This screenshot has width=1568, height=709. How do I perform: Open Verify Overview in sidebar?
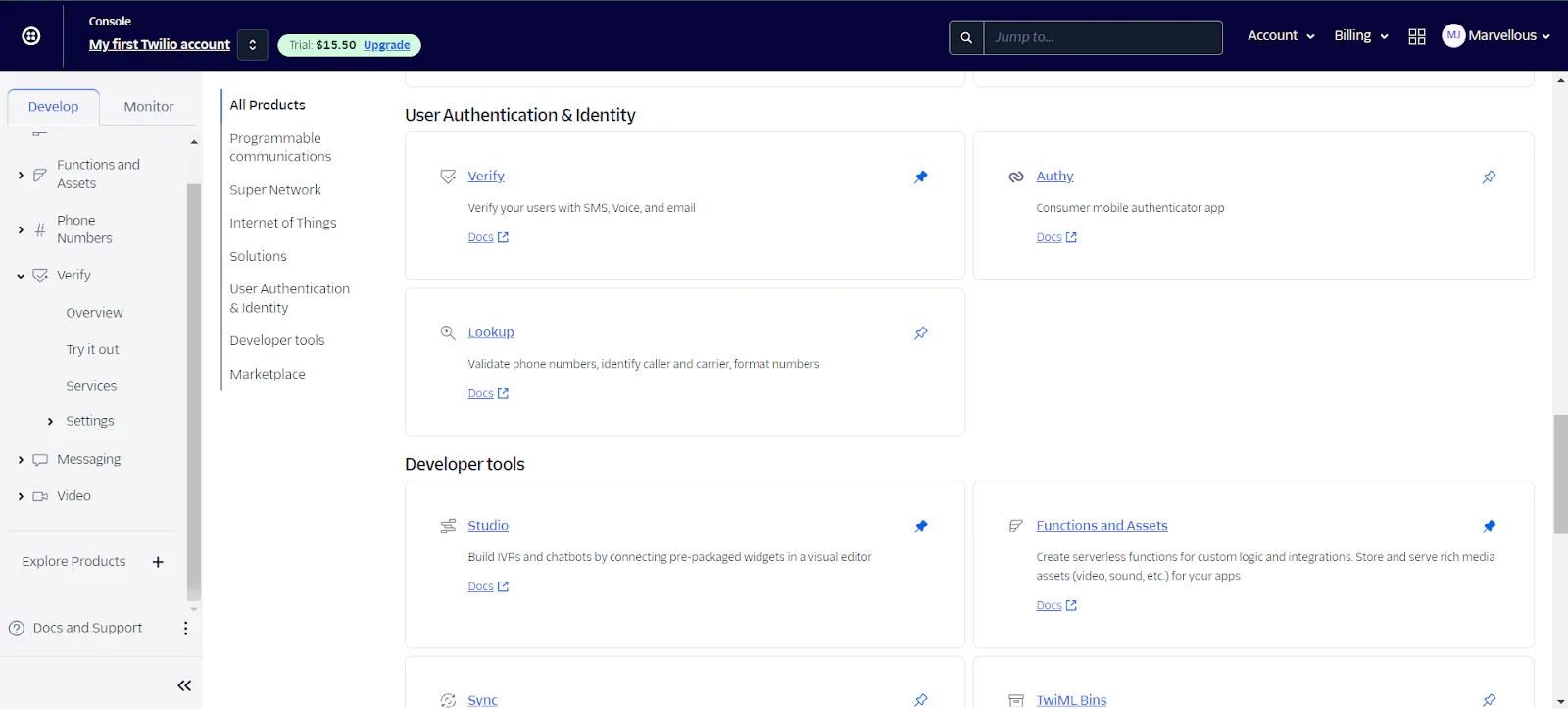(x=95, y=313)
